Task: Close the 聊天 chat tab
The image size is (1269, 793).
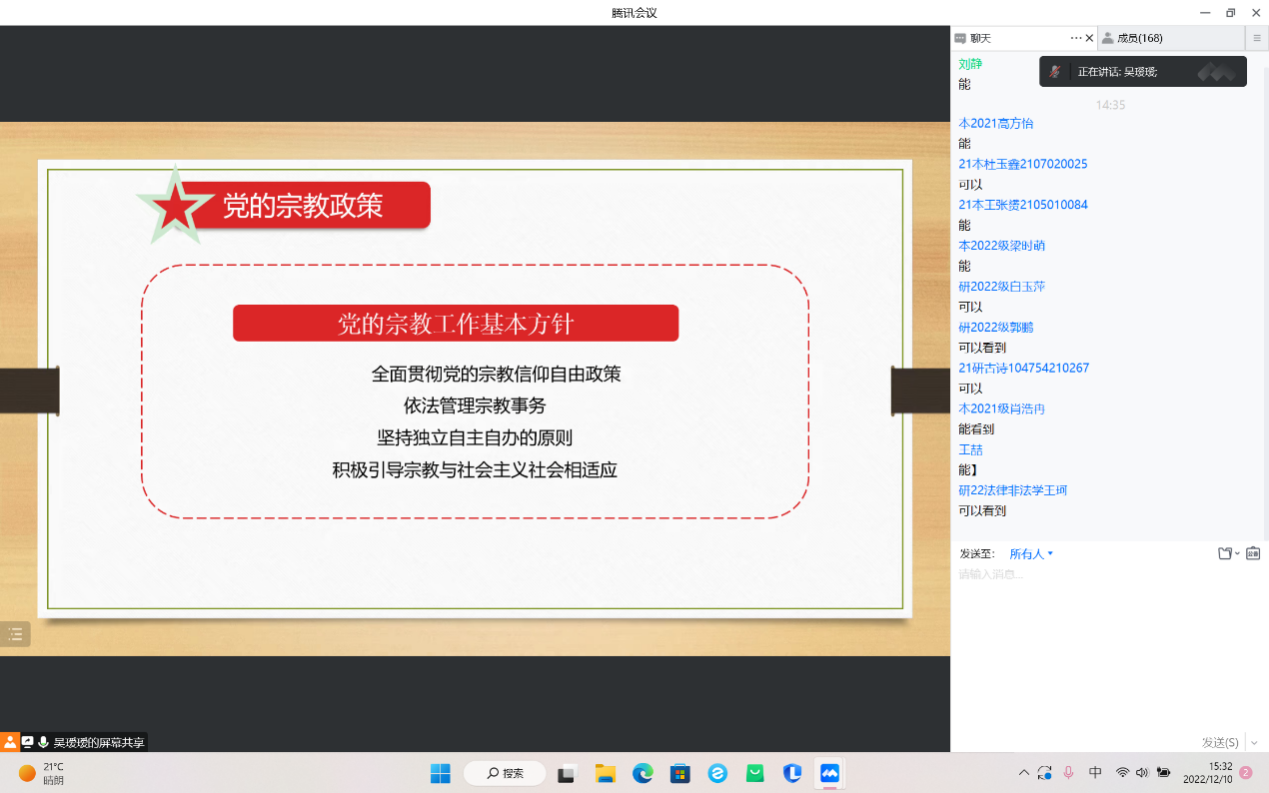Action: click(1090, 38)
